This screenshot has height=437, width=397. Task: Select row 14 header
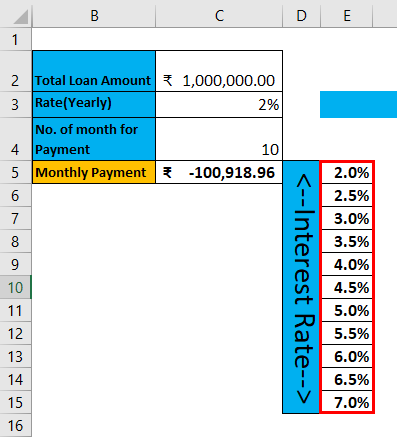pyautogui.click(x=15, y=379)
